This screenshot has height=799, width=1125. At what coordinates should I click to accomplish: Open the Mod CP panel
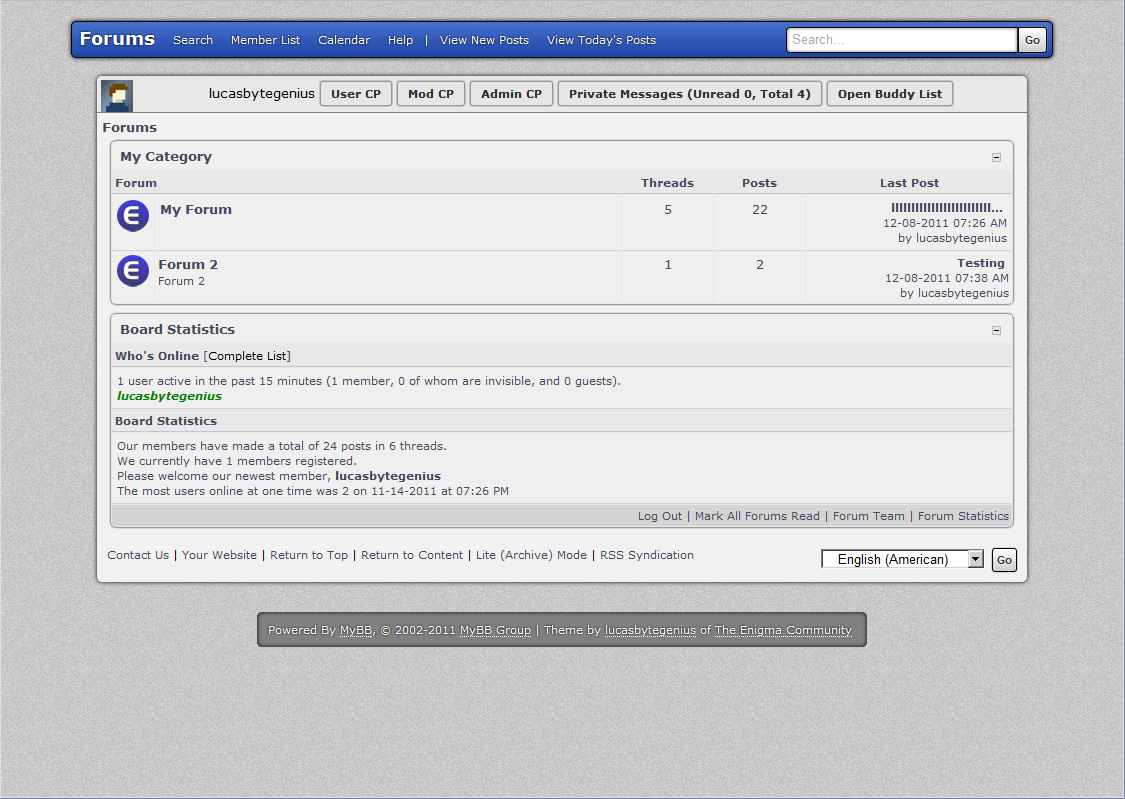coord(431,94)
